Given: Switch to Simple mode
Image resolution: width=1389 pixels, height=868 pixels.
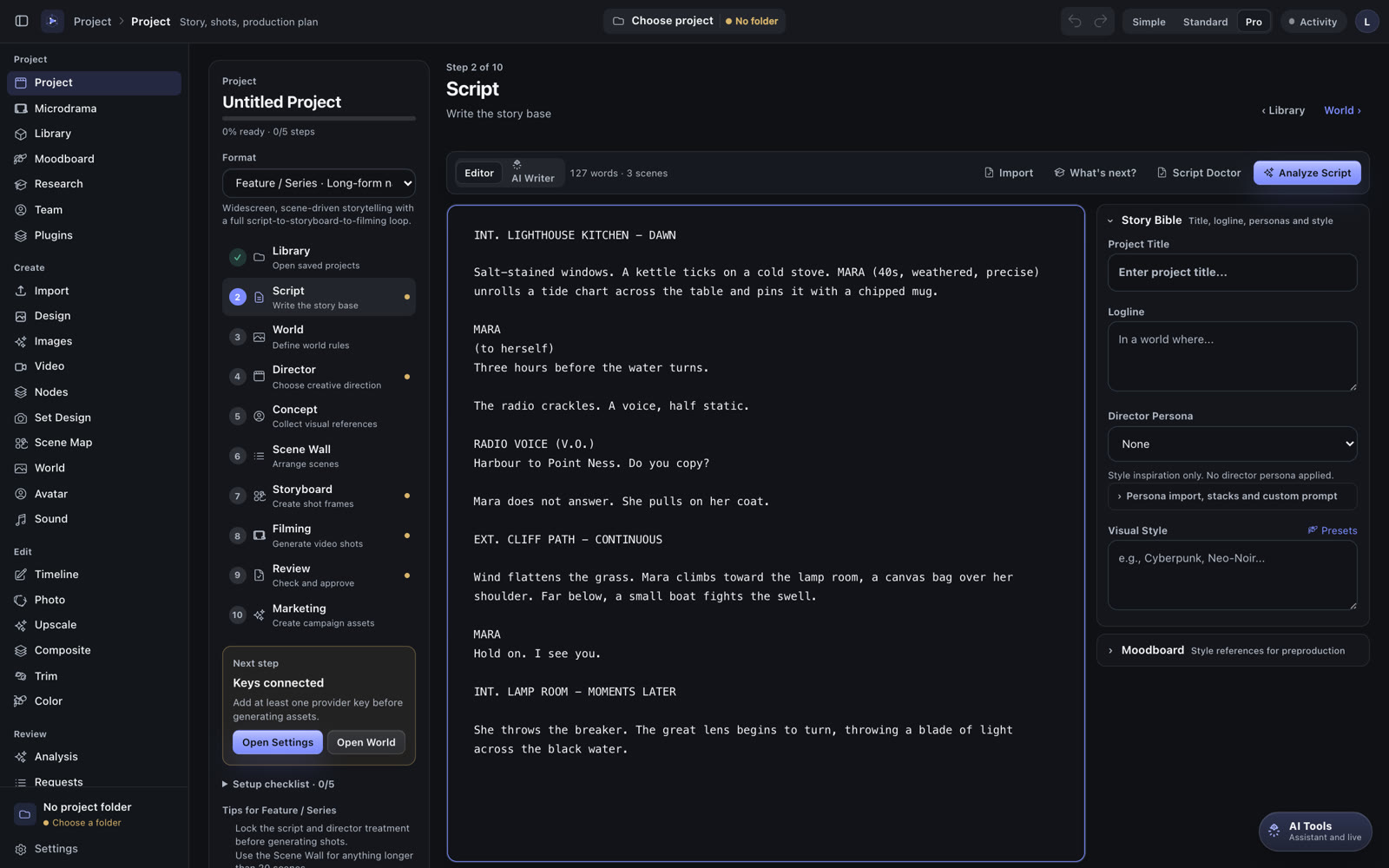Looking at the screenshot, I should click(1149, 22).
